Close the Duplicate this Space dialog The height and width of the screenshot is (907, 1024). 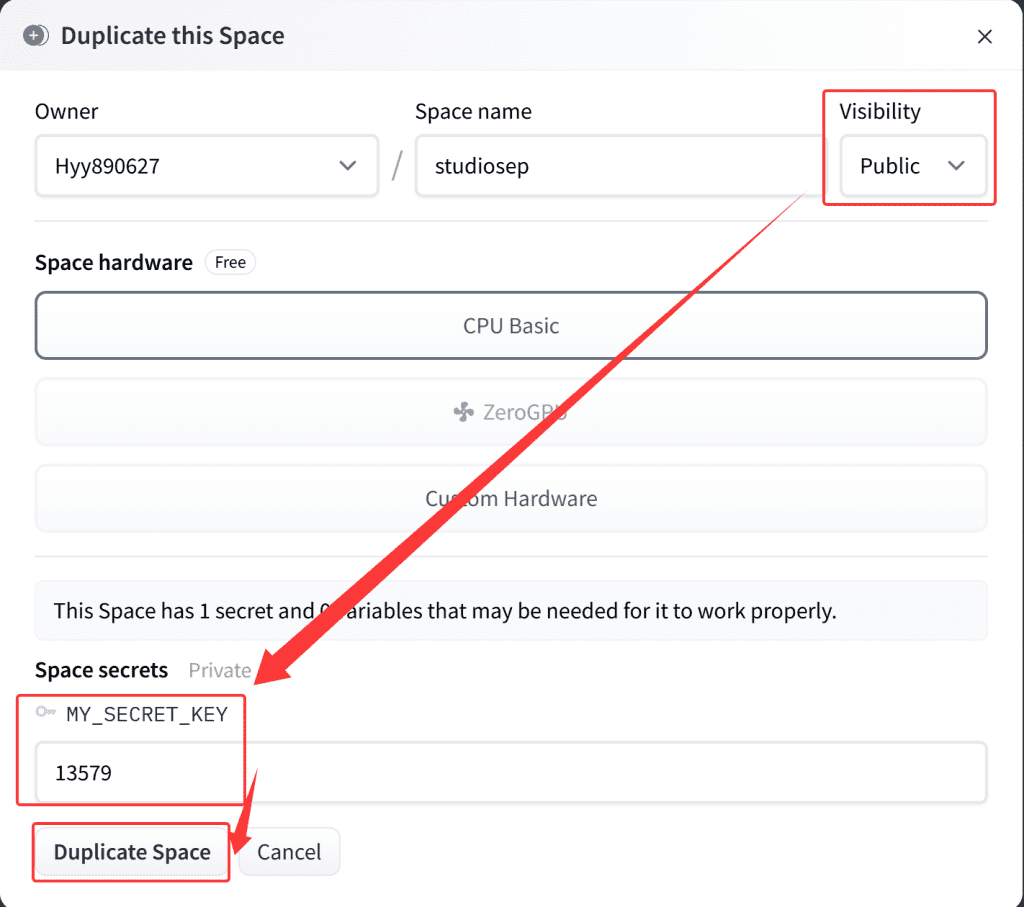point(984,37)
